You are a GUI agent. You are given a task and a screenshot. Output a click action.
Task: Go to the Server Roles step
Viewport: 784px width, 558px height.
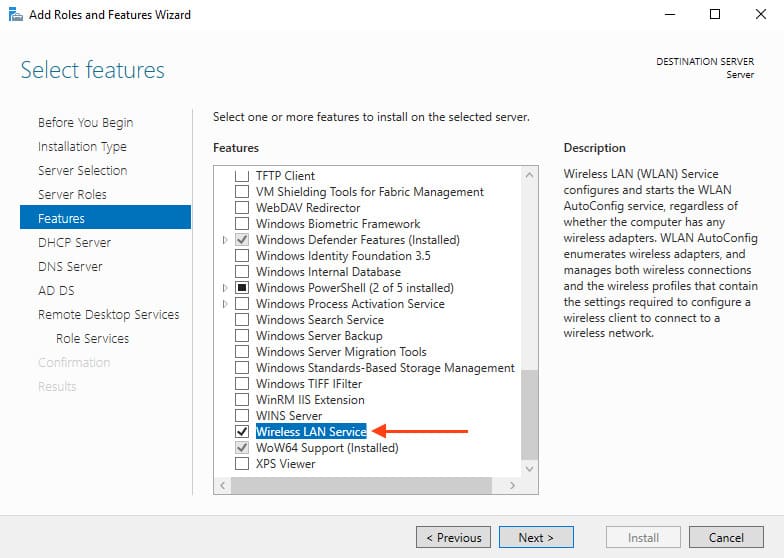(x=72, y=194)
